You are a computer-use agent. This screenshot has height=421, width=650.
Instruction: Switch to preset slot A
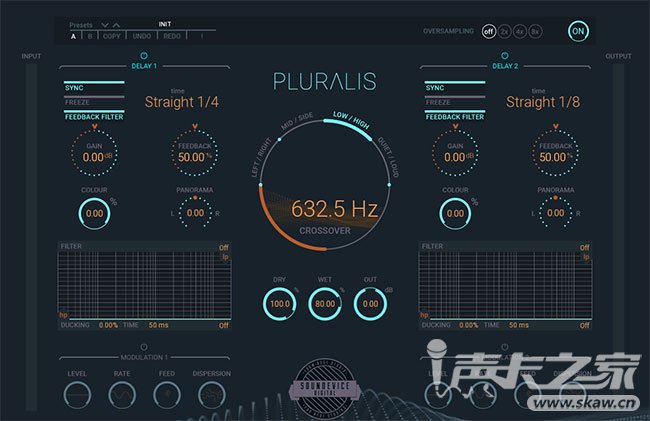click(73, 36)
